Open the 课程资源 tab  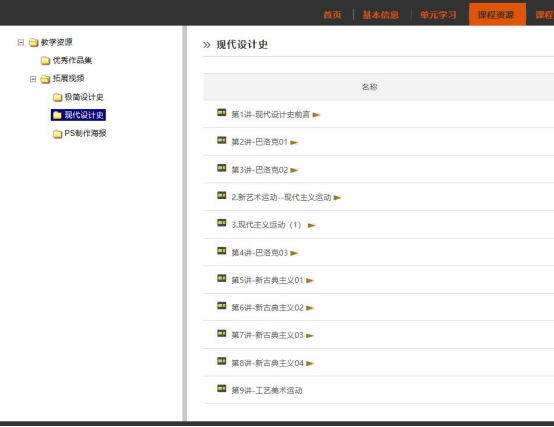point(497,14)
